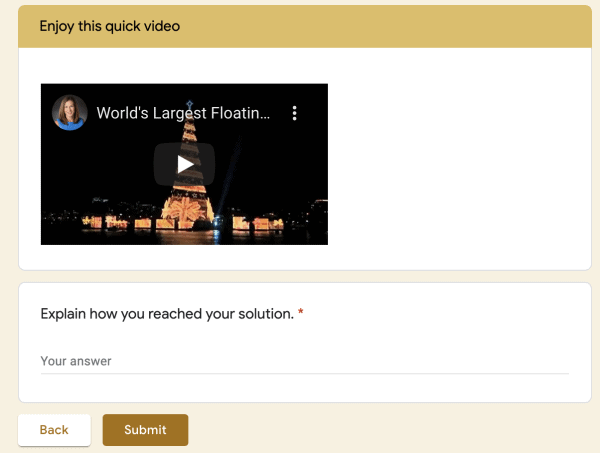This screenshot has width=600, height=453.
Task: Submit the form
Action: (145, 430)
